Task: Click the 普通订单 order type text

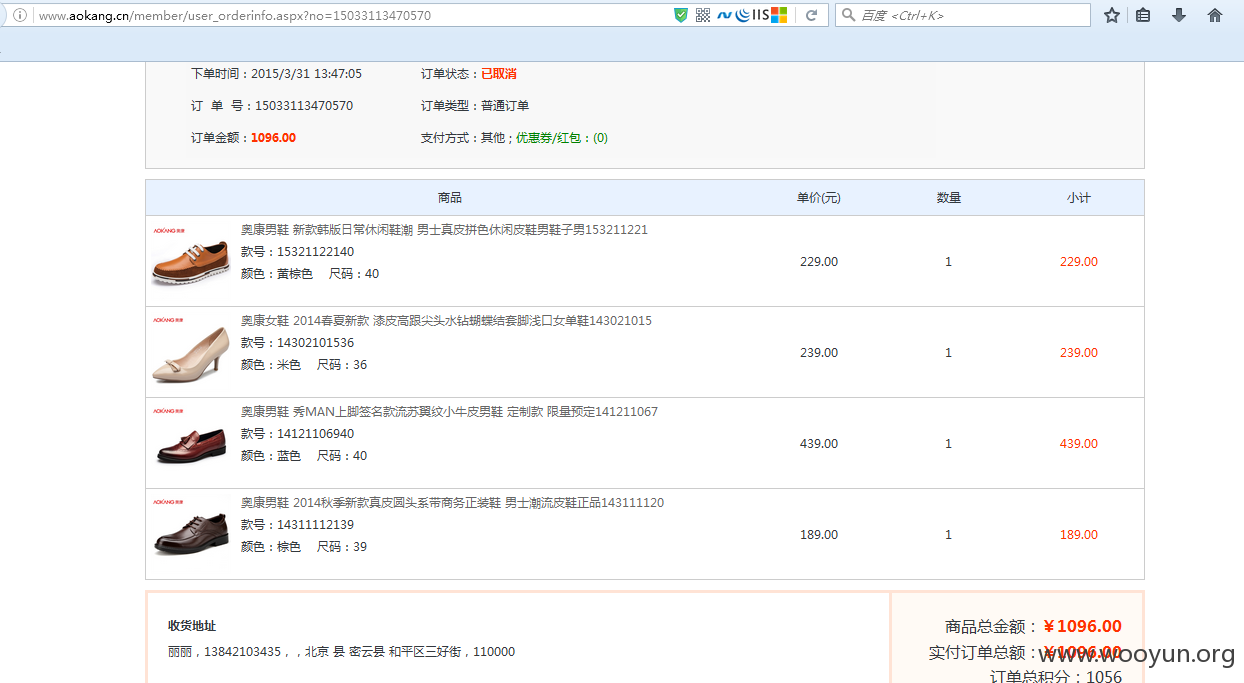Action: tap(505, 106)
